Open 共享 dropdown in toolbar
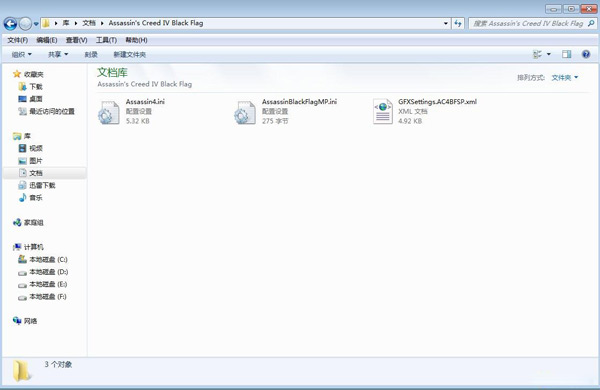Screen dimensions: 600x390 pyautogui.click(x=58, y=54)
